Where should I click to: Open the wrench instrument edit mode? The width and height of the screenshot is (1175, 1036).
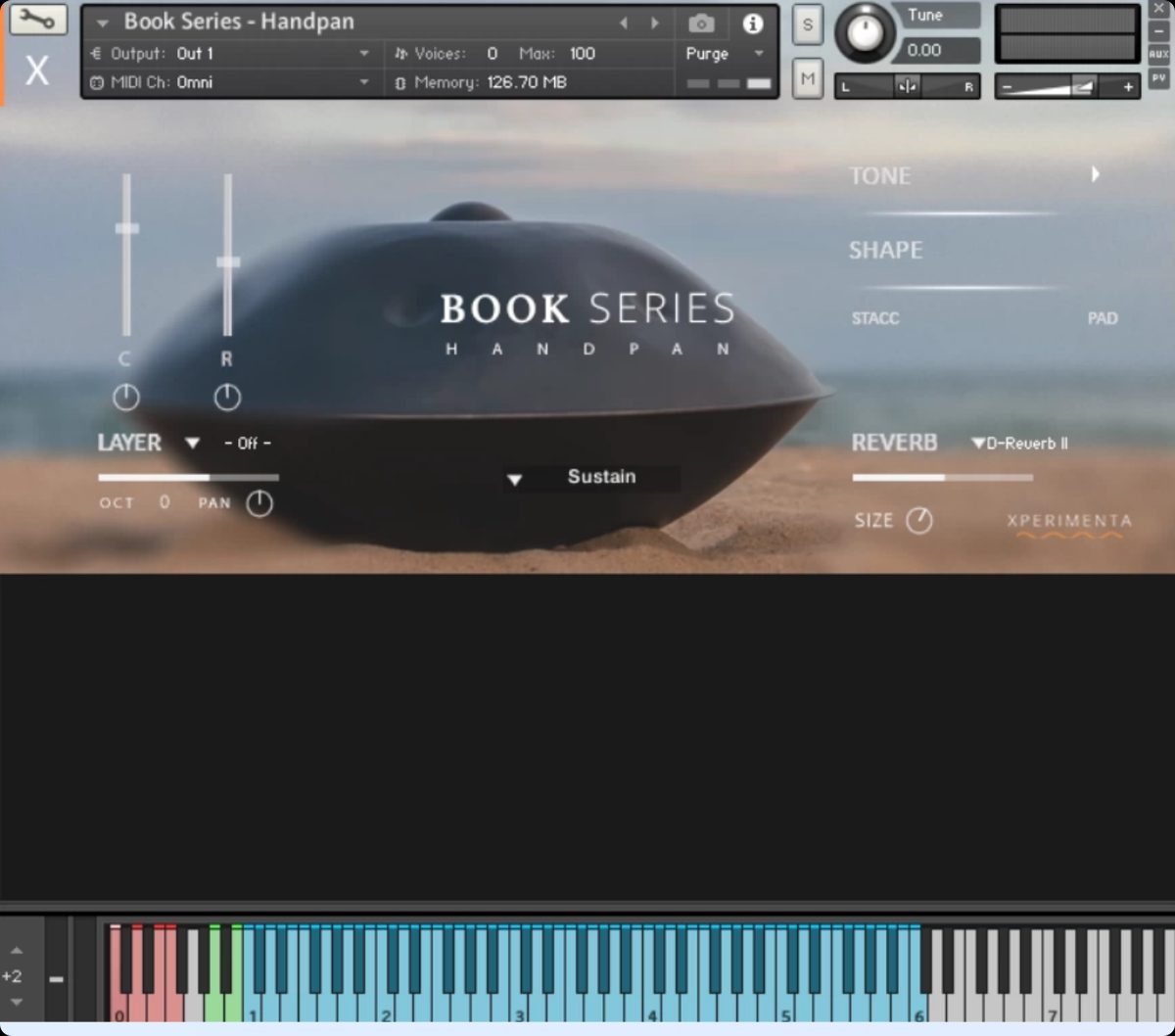pos(37,20)
